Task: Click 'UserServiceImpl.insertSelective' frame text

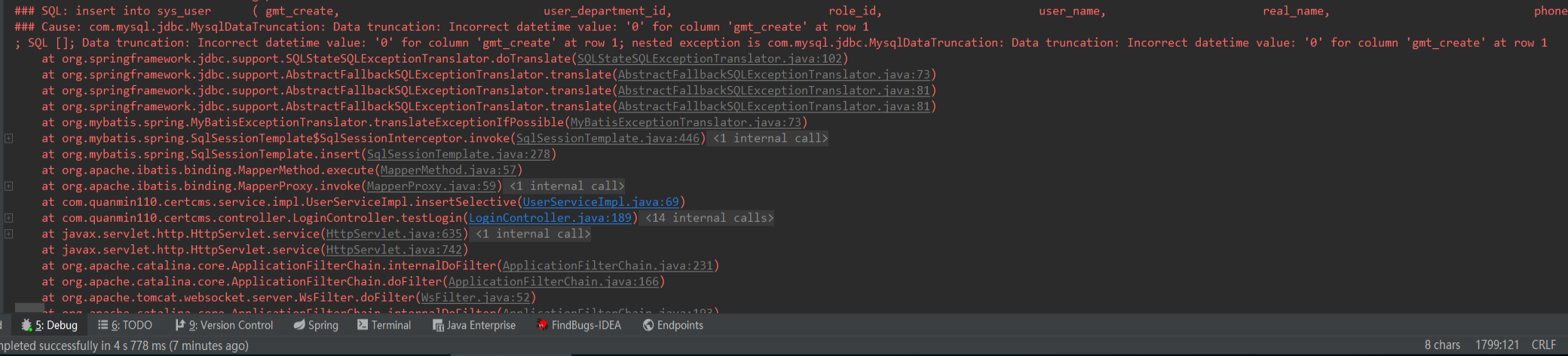Action: 411,201
